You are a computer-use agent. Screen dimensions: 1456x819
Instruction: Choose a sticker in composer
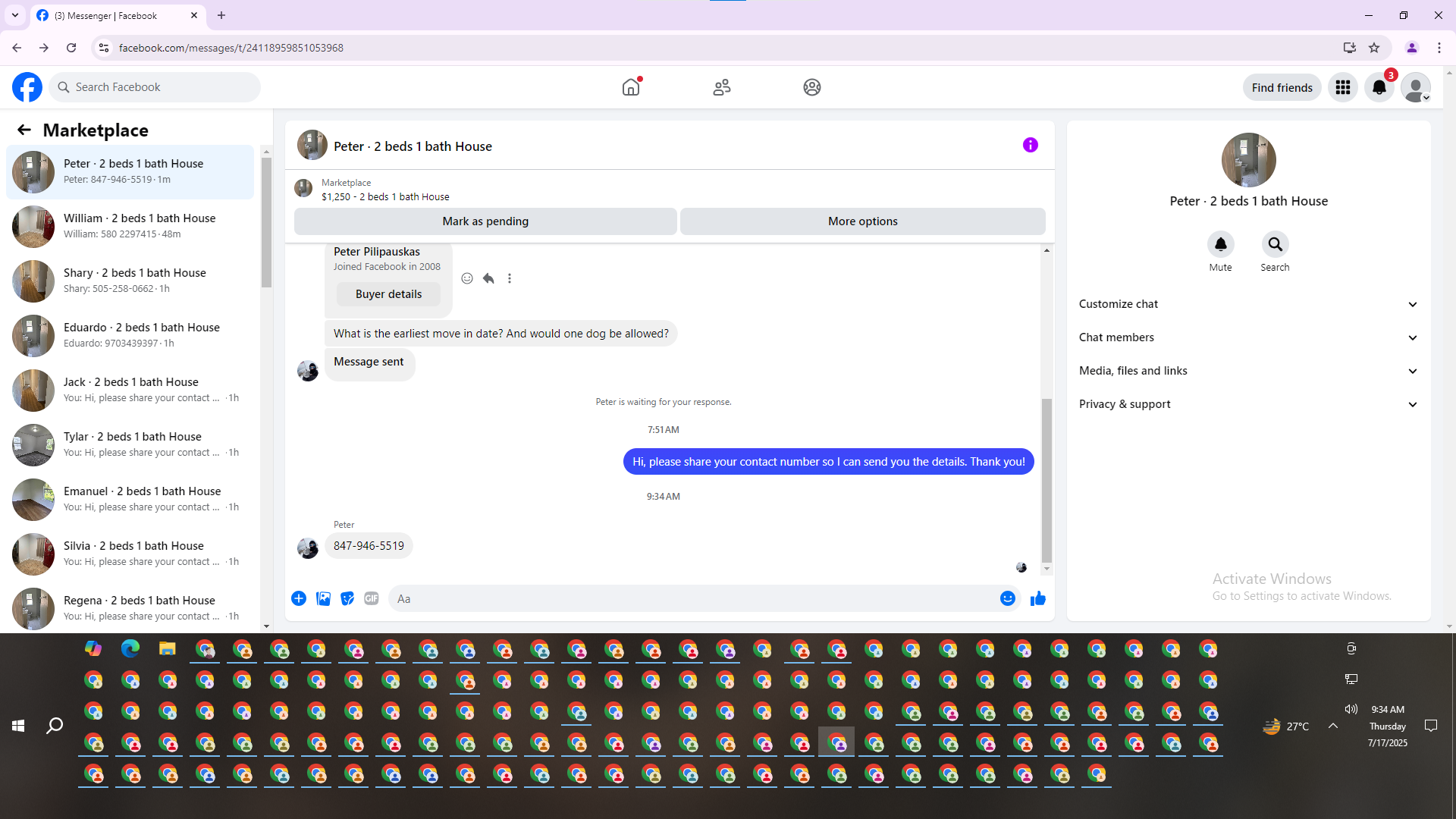point(347,598)
